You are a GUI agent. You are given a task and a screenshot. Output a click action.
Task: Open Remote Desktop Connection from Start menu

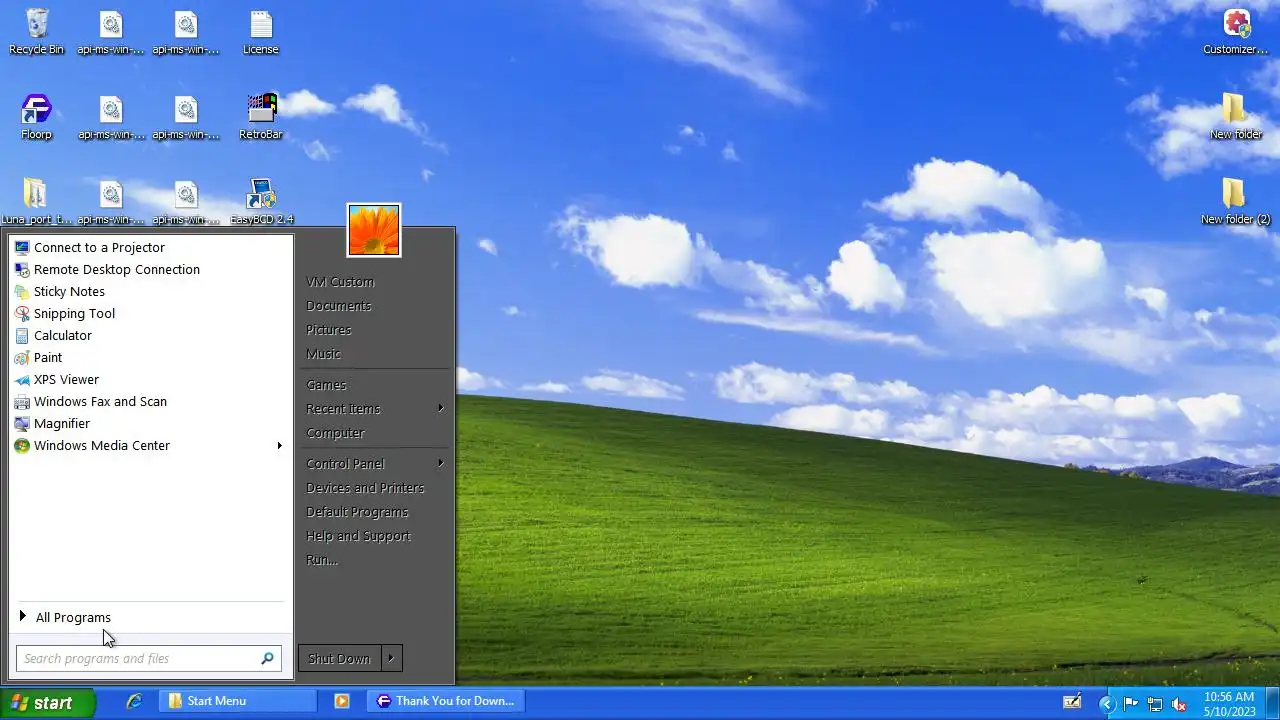[151, 269]
